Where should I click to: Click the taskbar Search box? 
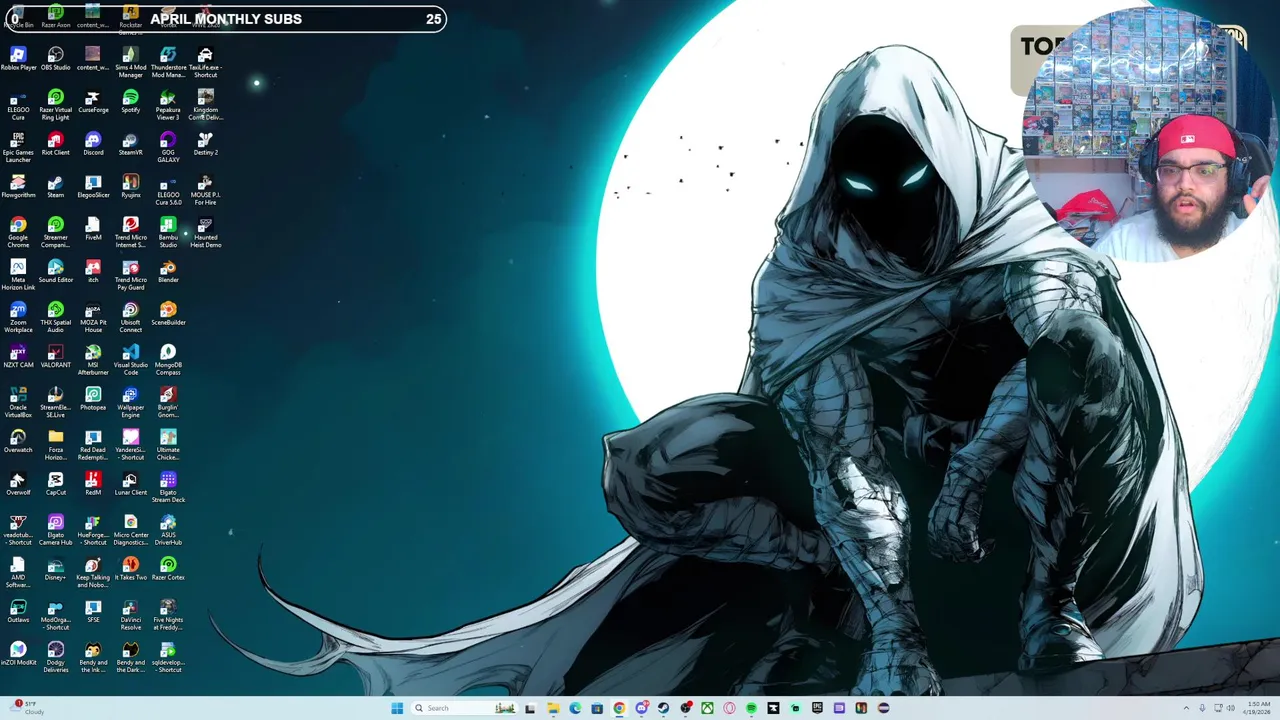(465, 708)
